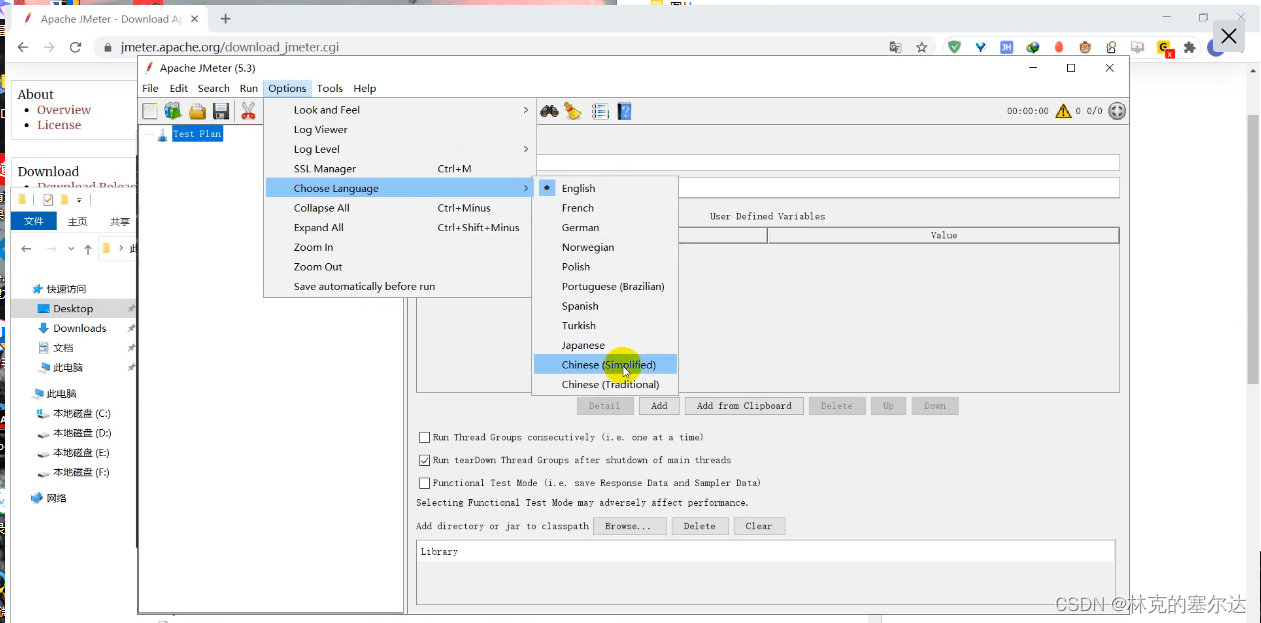Click SSL Manager menu entry

click(398, 169)
